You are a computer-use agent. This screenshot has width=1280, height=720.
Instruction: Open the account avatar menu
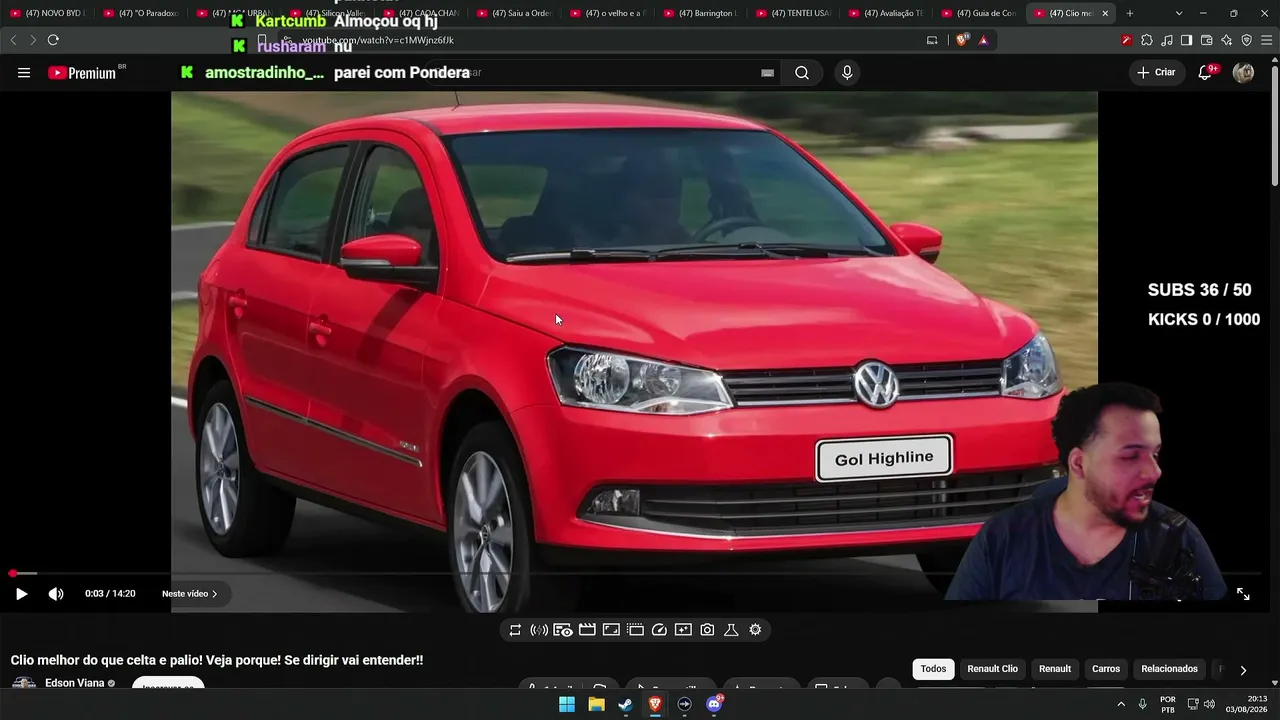tap(1243, 73)
